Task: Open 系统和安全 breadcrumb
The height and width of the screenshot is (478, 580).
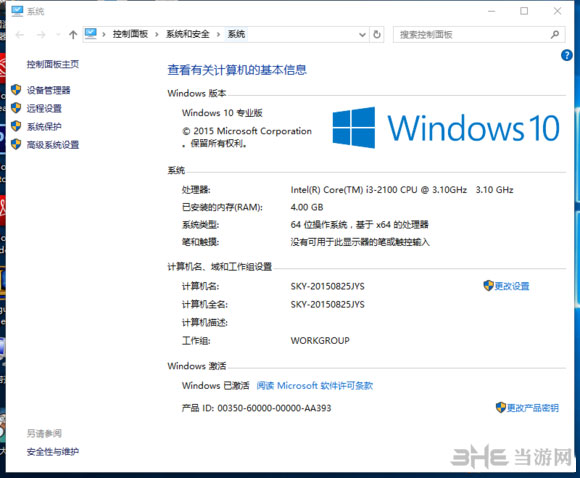Action: point(188,34)
